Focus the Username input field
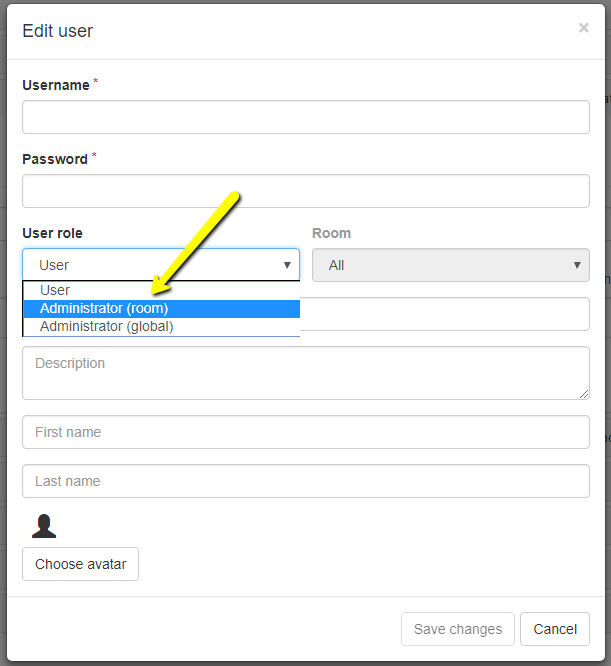 305,117
